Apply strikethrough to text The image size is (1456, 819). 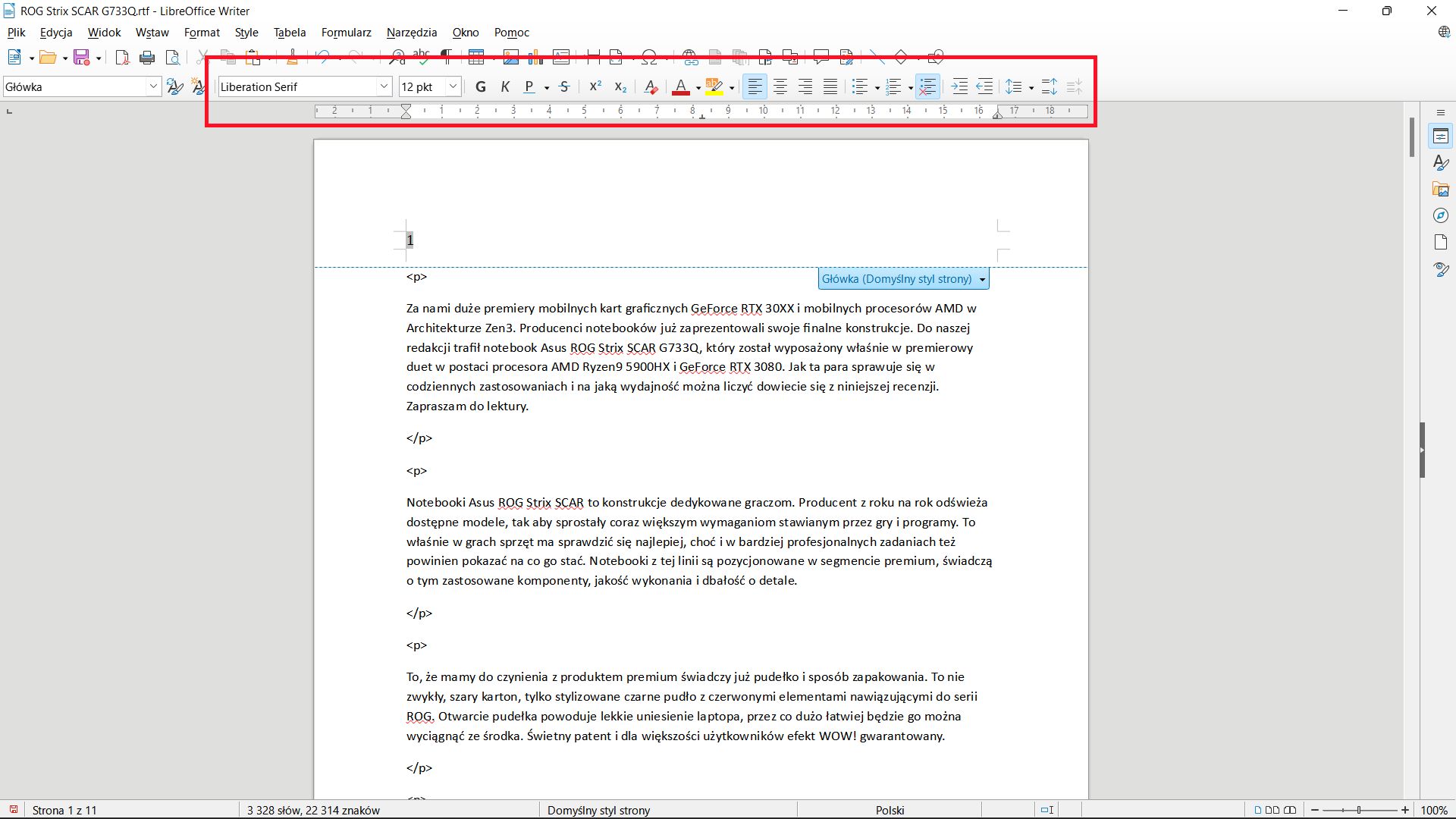(564, 86)
